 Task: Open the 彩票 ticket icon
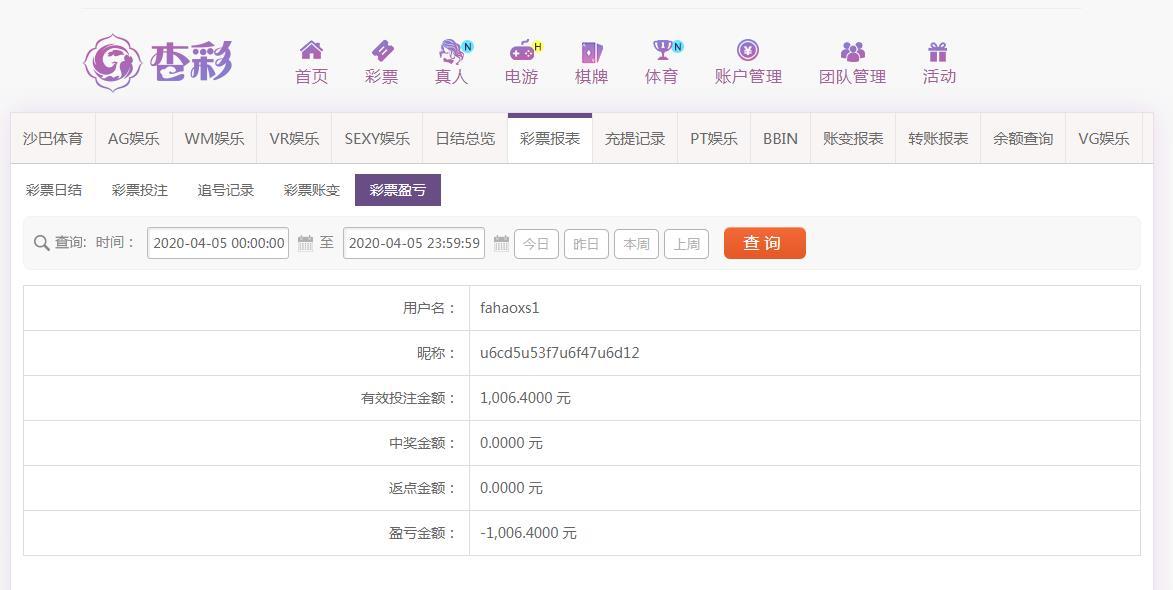click(382, 50)
